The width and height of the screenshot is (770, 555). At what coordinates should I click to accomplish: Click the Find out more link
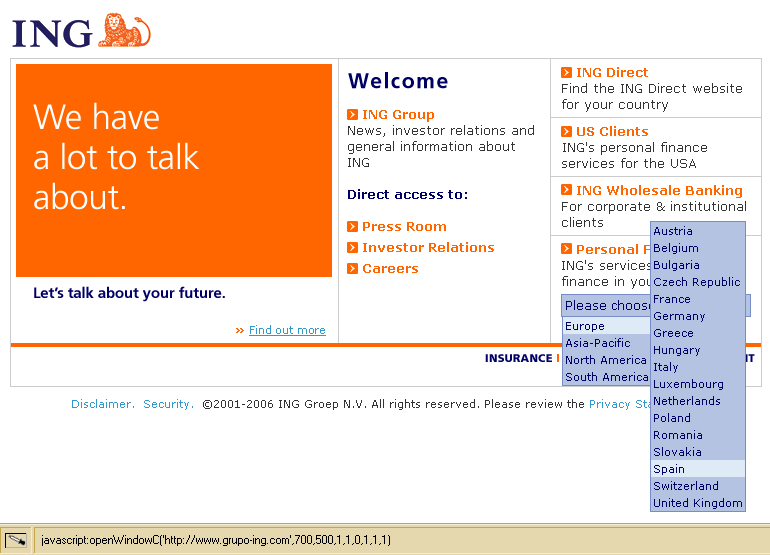[287, 330]
